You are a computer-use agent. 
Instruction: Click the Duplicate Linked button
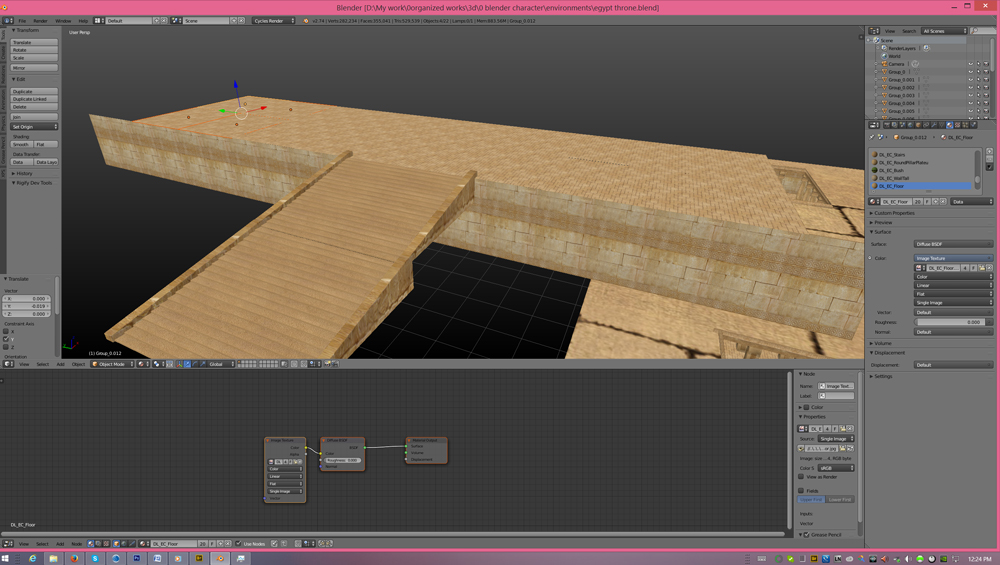34,99
